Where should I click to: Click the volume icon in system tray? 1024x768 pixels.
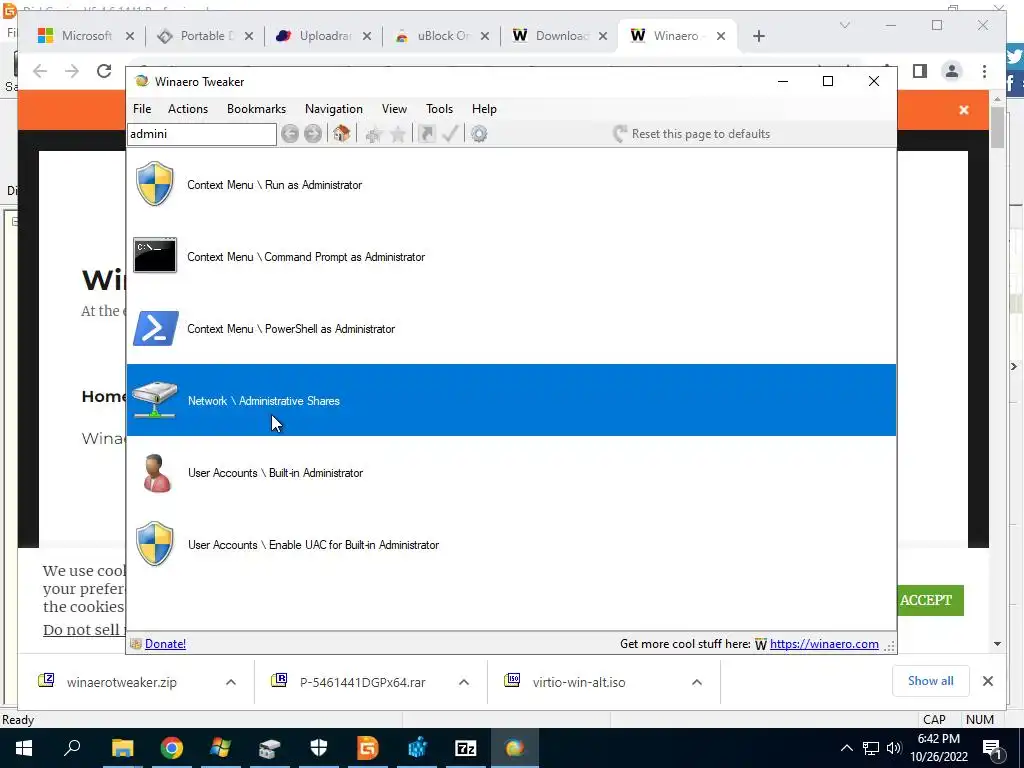point(894,748)
